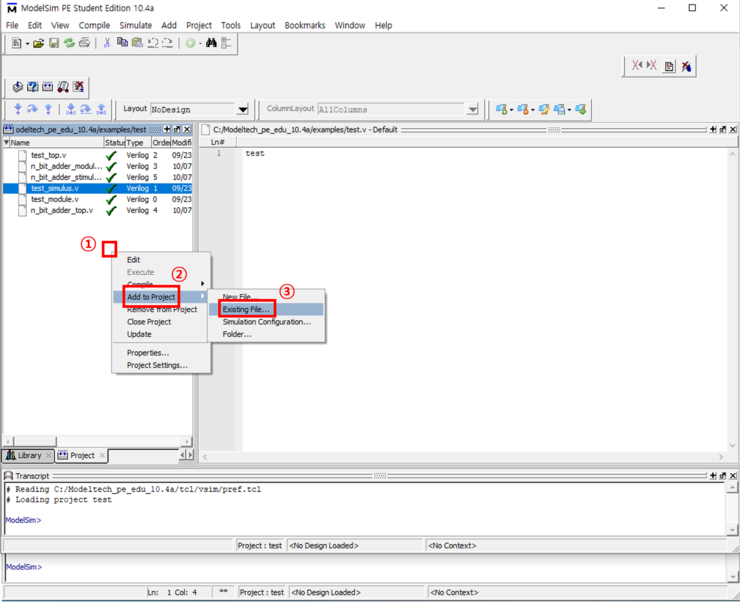Open the Bookmarks menu
740x602 pixels.
pos(305,25)
